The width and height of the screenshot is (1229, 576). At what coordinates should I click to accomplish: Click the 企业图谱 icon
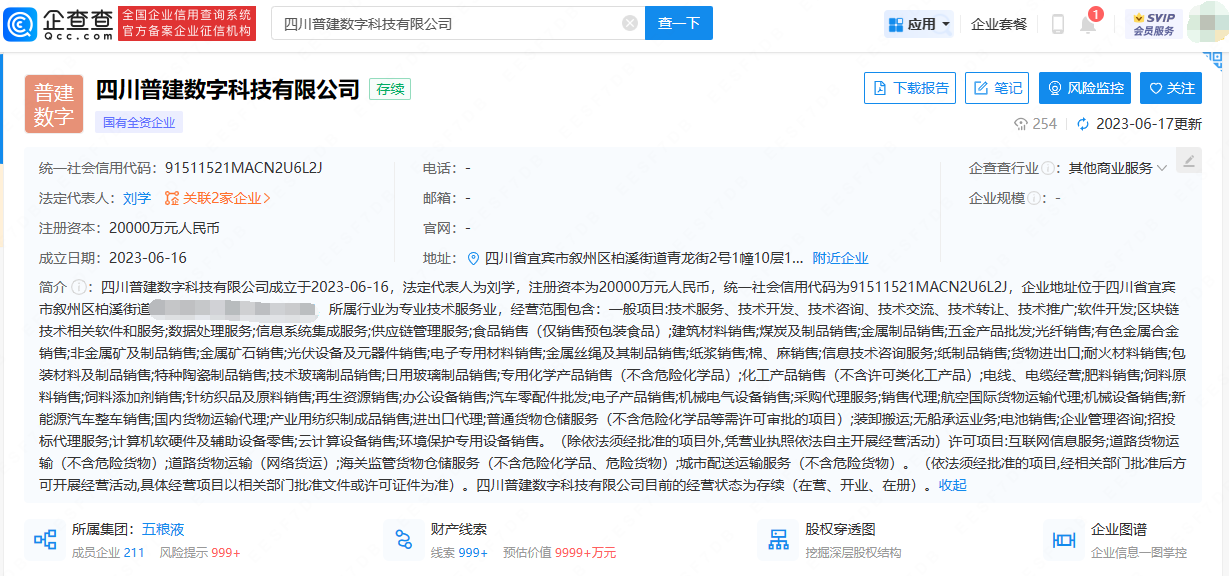coord(1062,540)
